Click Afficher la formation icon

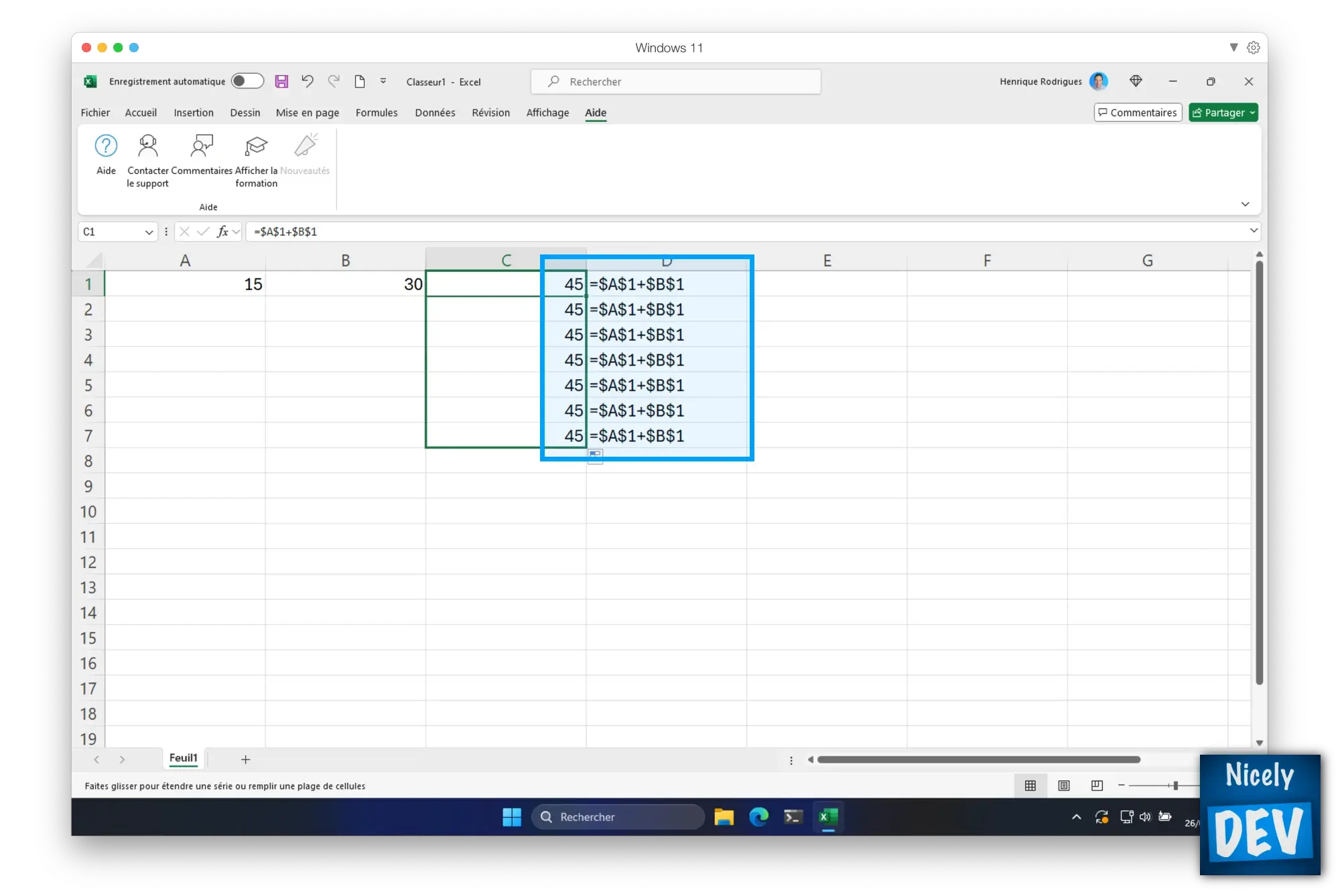tap(256, 145)
